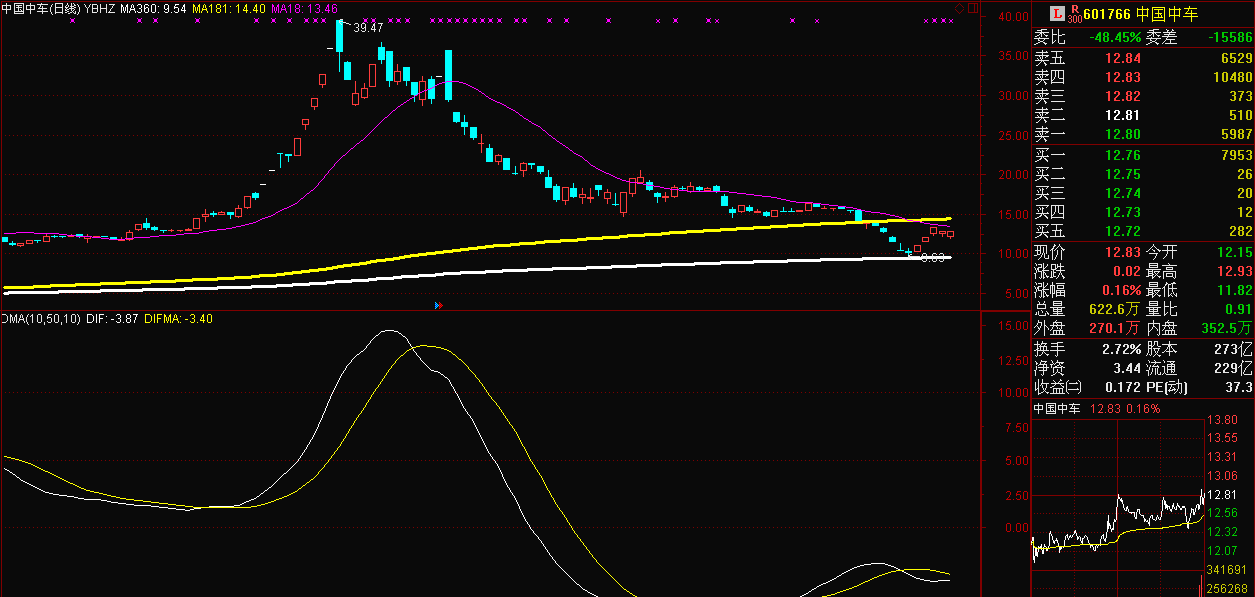Screen dimensions: 1255x597
Task: Select the 卖三 ask price 12.82
Action: click(x=1124, y=96)
